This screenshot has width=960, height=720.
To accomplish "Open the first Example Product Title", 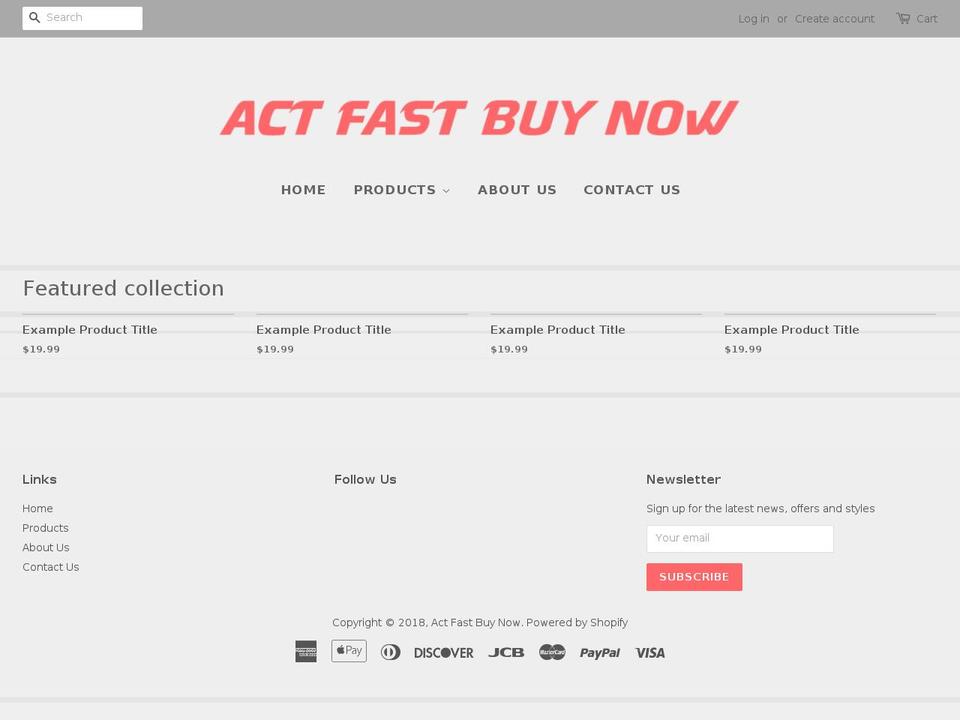I will [x=90, y=329].
